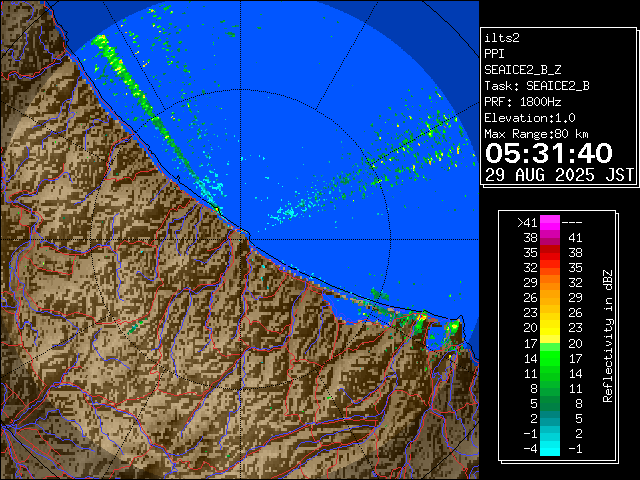The image size is (640, 480).
Task: Click the PRF: 1800Hz text
Action: click(x=523, y=102)
